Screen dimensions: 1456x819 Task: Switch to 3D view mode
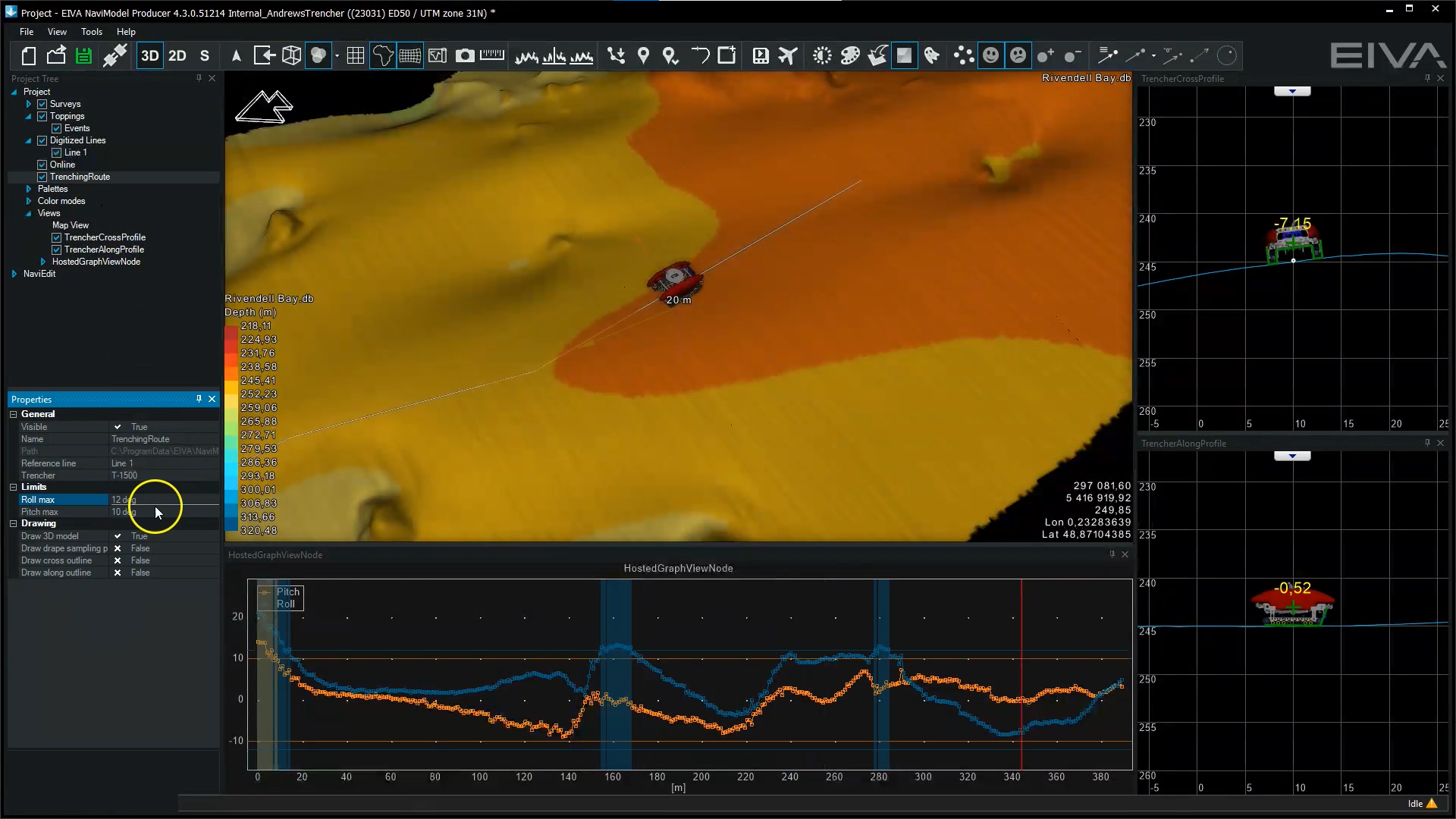click(x=150, y=55)
